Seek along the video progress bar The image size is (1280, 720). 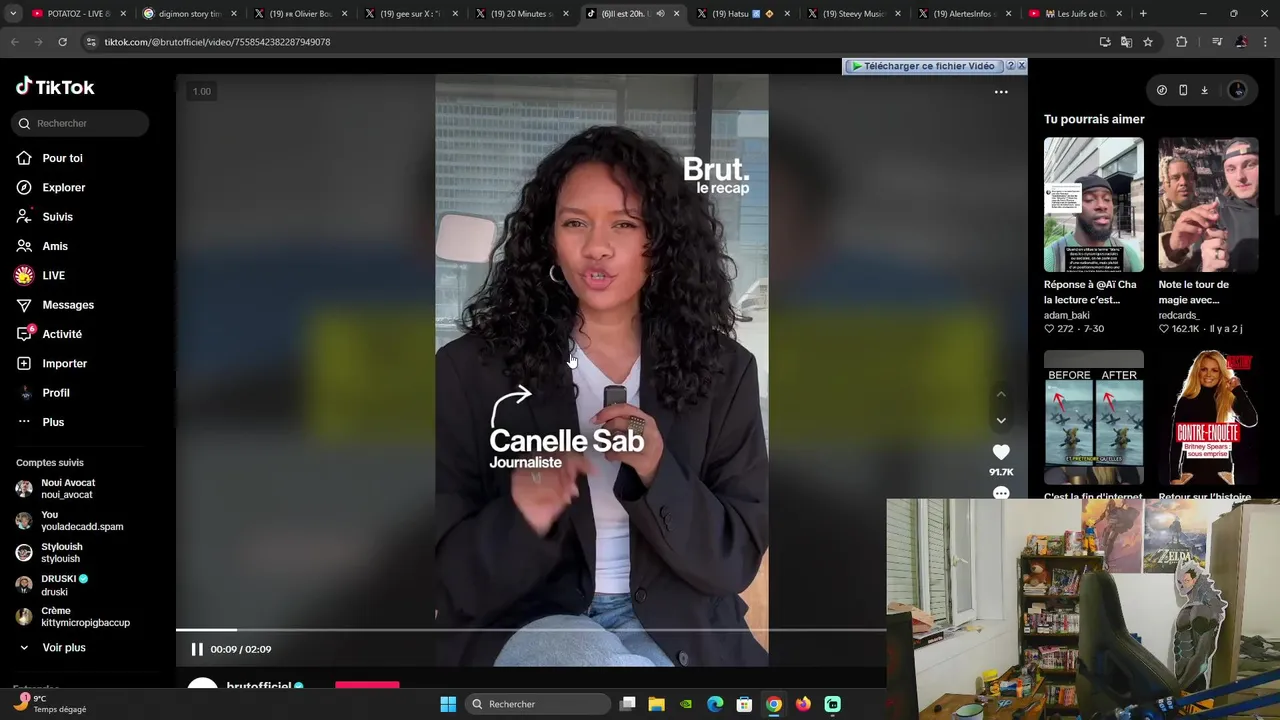click(x=530, y=630)
